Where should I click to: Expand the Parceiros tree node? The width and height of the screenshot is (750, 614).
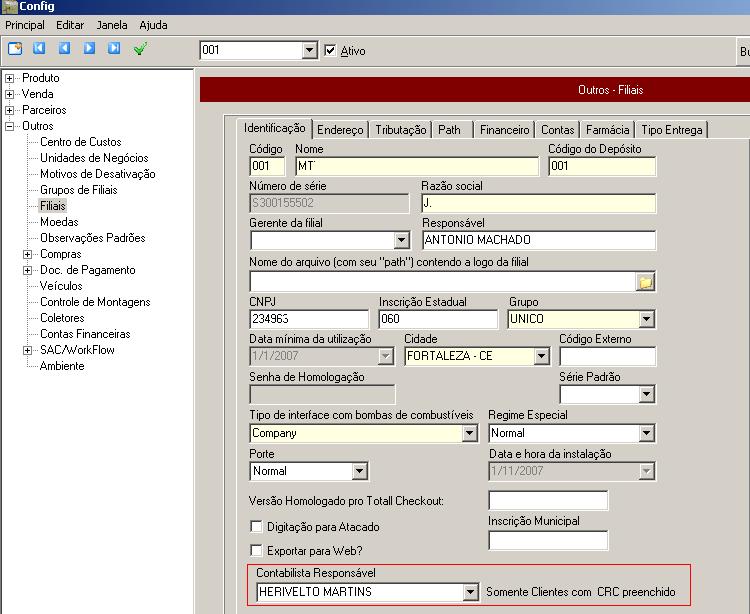pos(9,110)
